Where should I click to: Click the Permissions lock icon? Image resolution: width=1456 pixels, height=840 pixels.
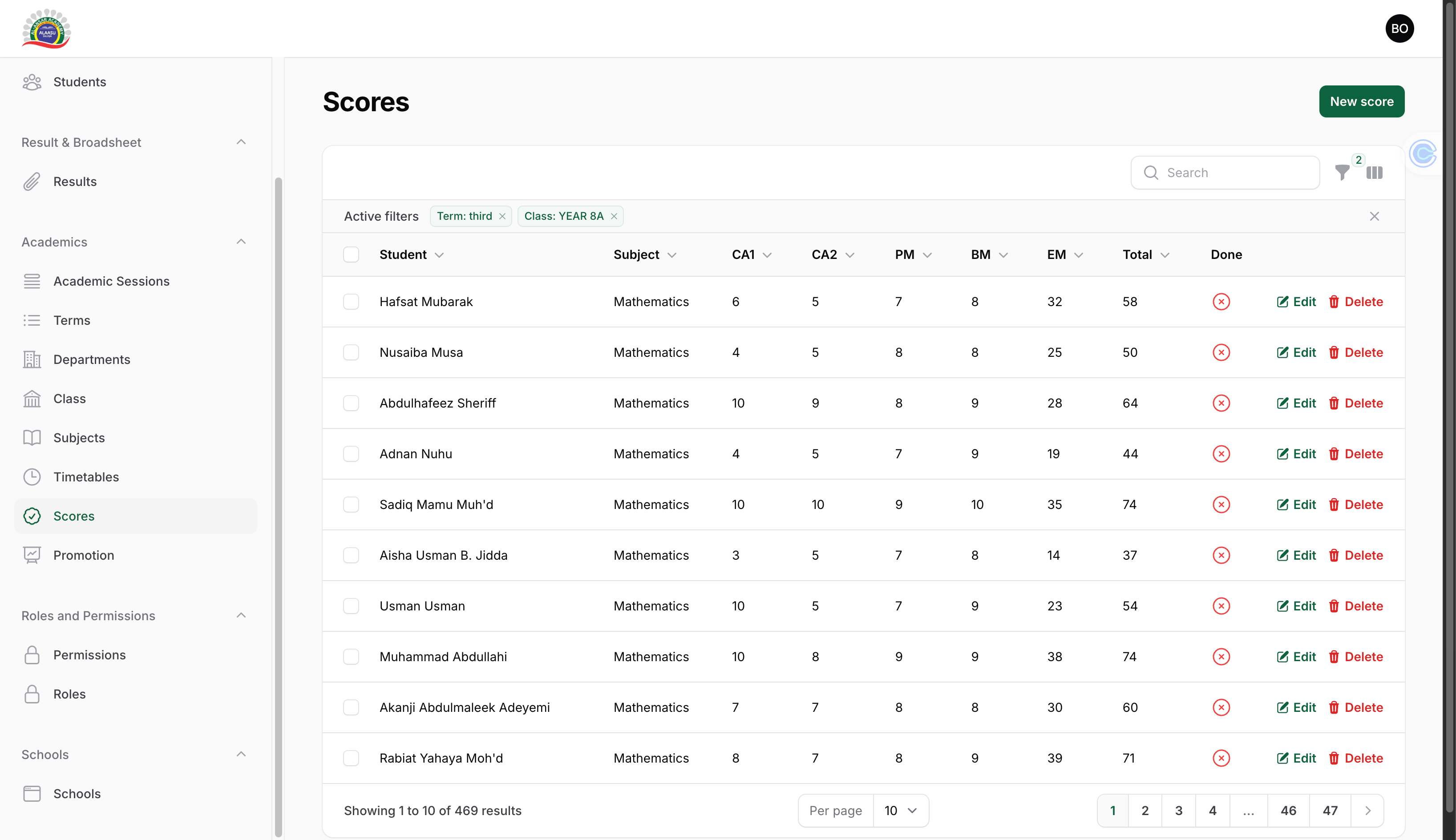click(x=32, y=655)
